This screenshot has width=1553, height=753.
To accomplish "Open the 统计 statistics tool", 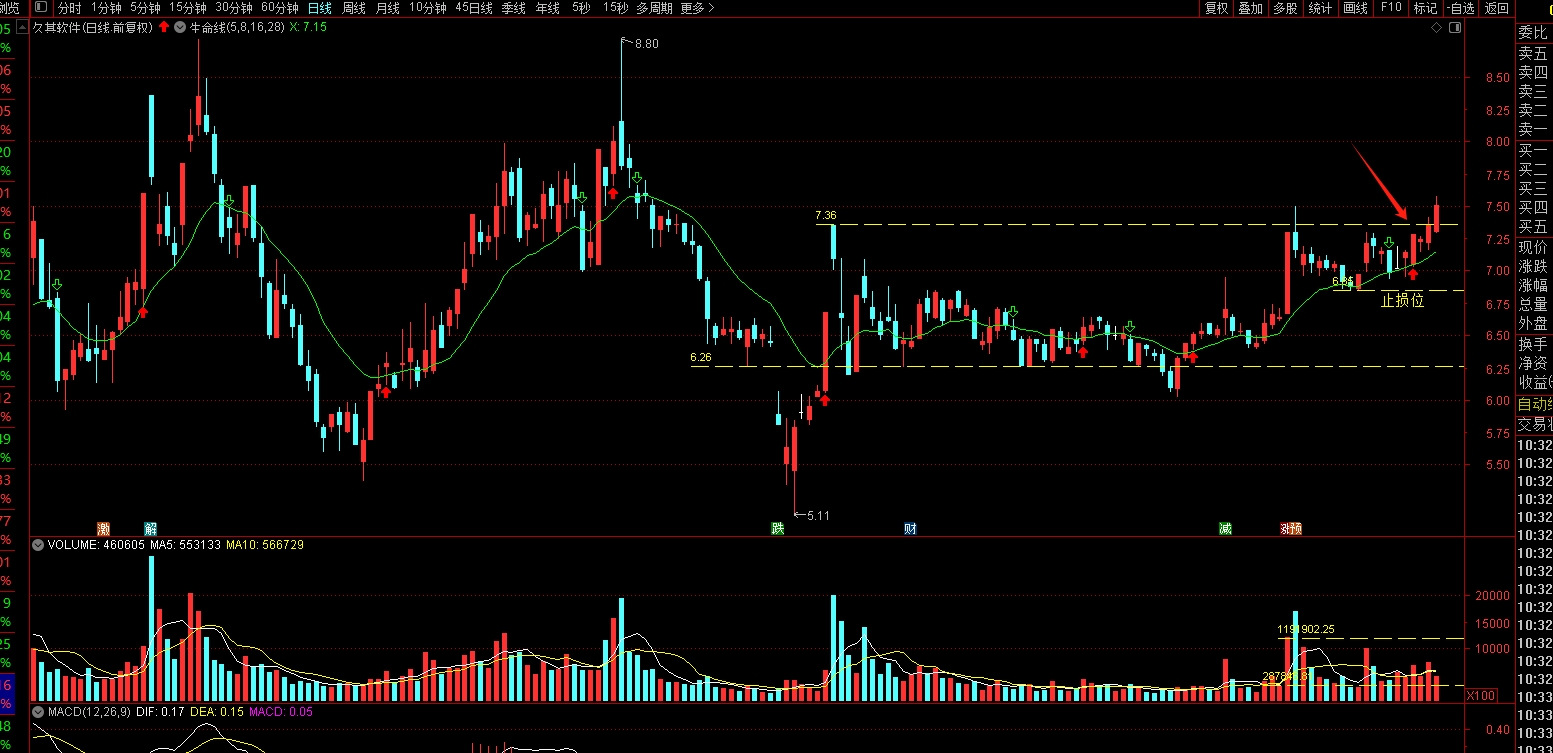I will 1320,8.
